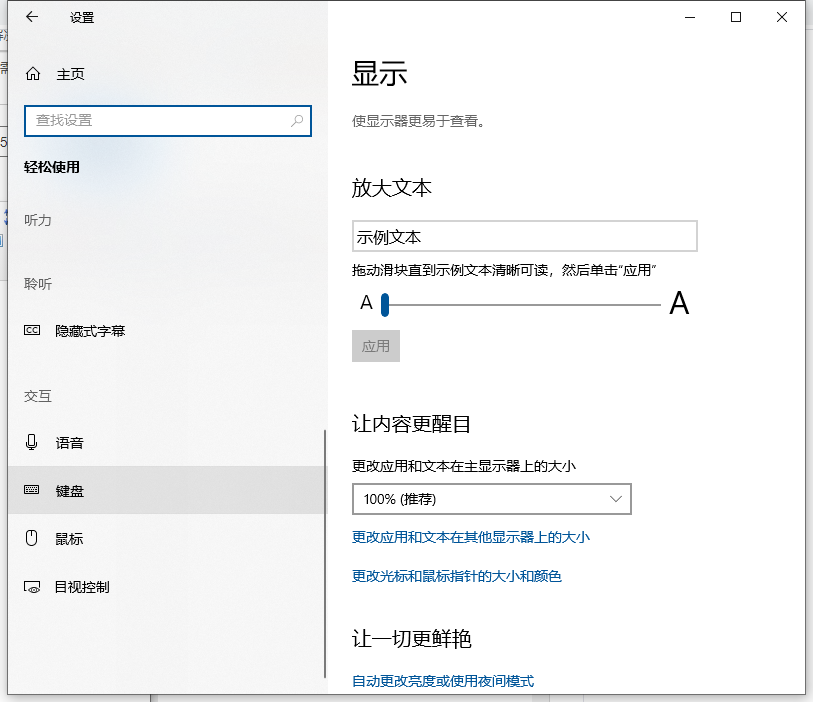Screen dimensions: 813x702
Task: Open 更改光标和鼠标指针的大小和颜色 link
Action: click(457, 576)
